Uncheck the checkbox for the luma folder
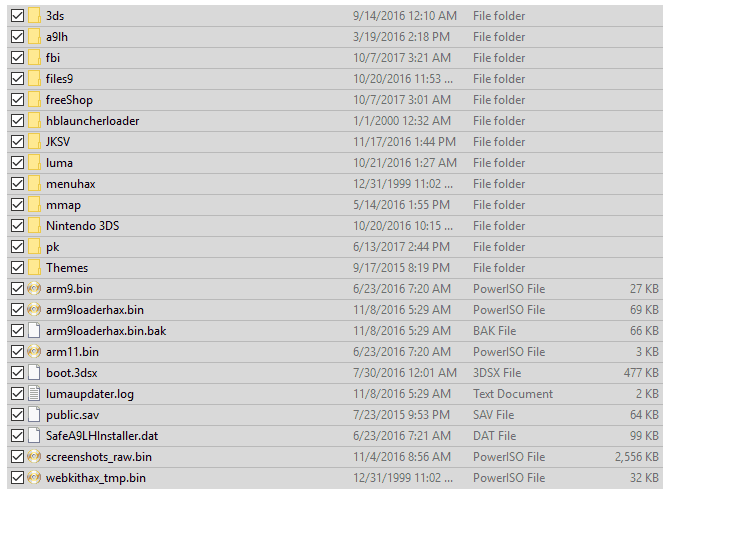734x556 pixels. tap(17, 162)
